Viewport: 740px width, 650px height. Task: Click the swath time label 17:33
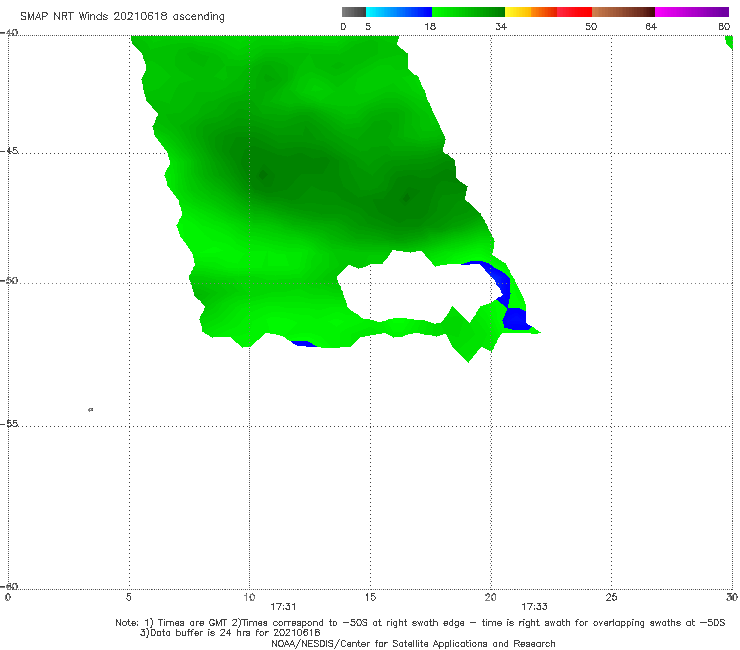pyautogui.click(x=534, y=607)
